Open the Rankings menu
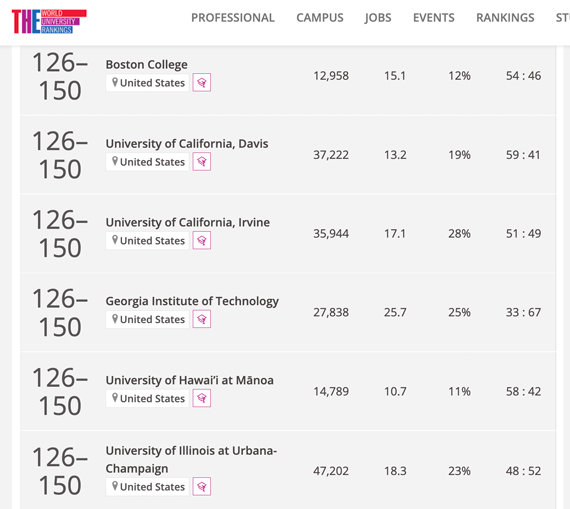 tap(505, 18)
